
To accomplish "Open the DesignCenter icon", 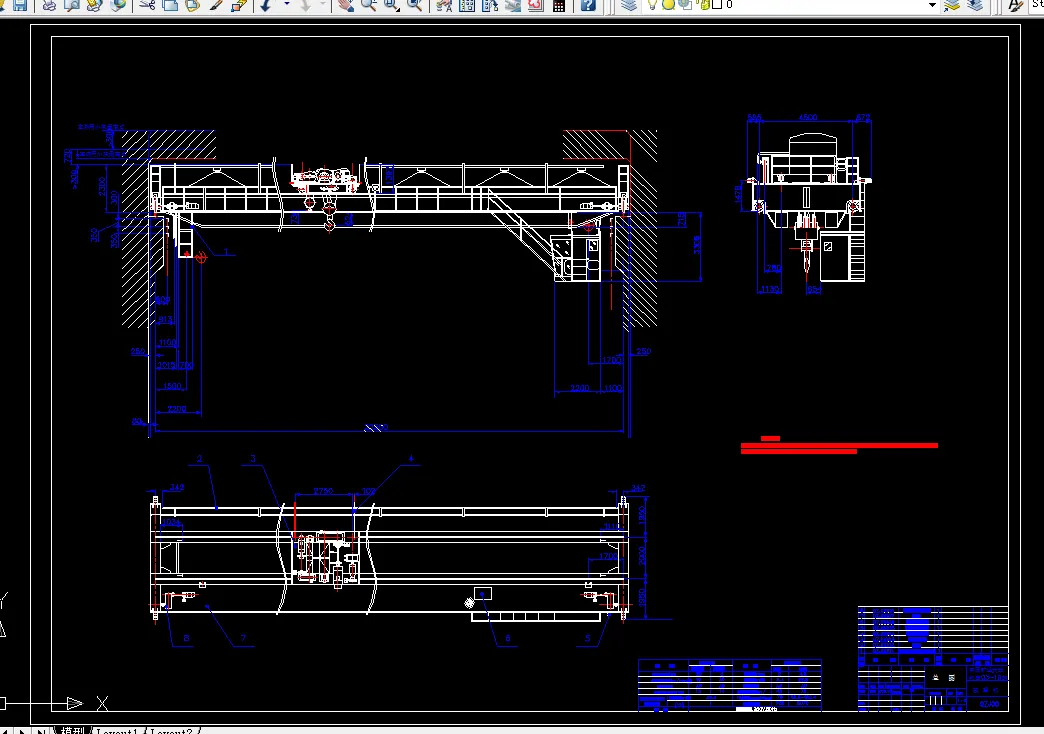I will click(x=467, y=5).
